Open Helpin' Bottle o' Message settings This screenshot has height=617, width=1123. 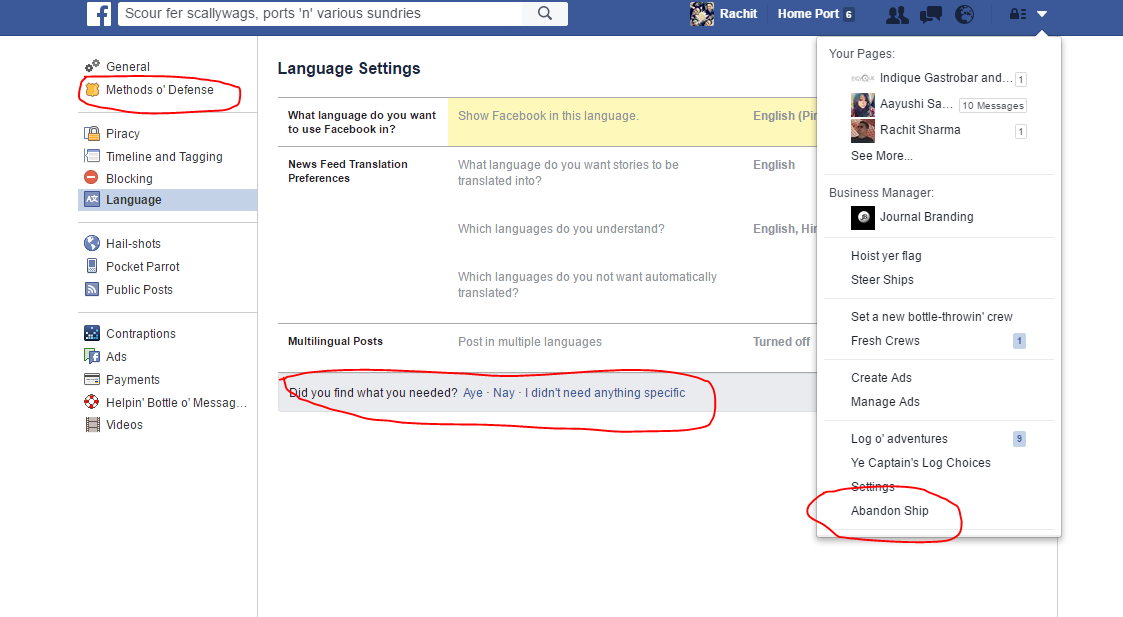[176, 403]
